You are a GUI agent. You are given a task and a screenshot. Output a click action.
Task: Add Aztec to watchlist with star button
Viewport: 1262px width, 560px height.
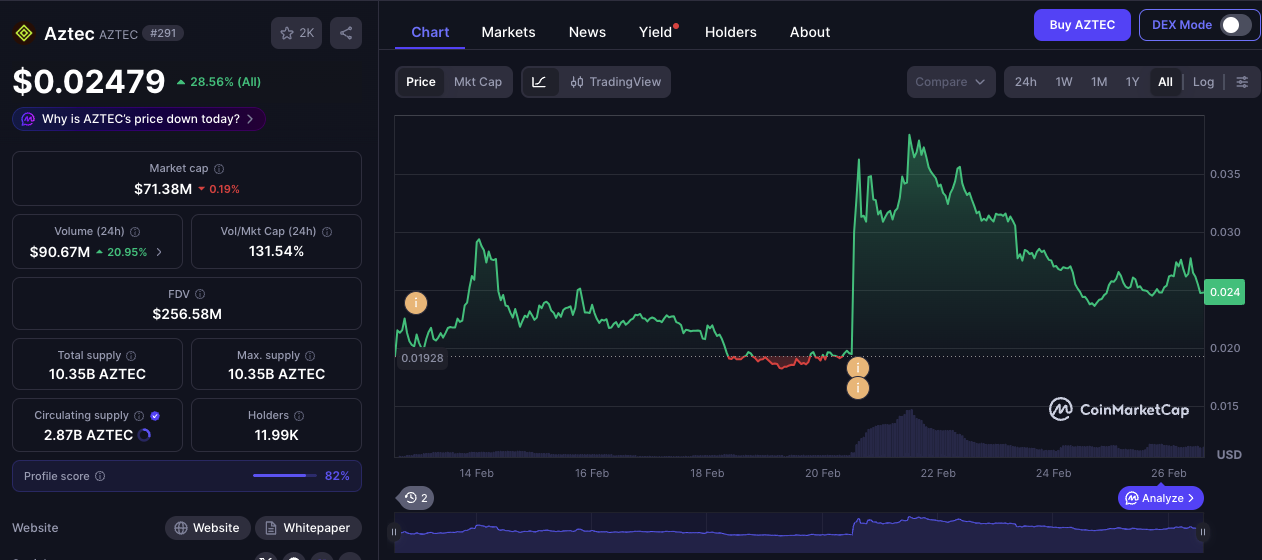point(296,33)
